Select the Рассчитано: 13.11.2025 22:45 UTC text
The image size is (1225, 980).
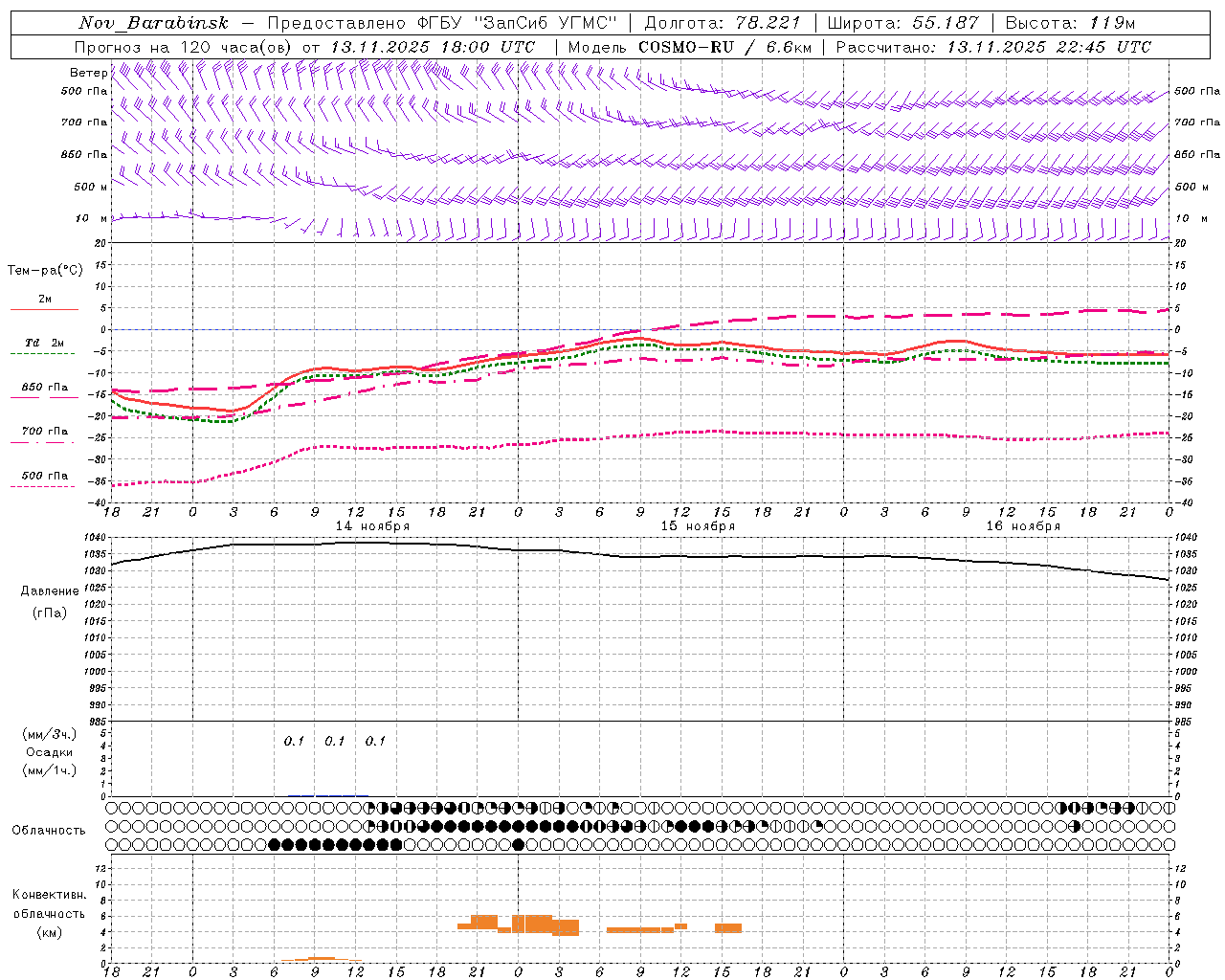coord(993,47)
